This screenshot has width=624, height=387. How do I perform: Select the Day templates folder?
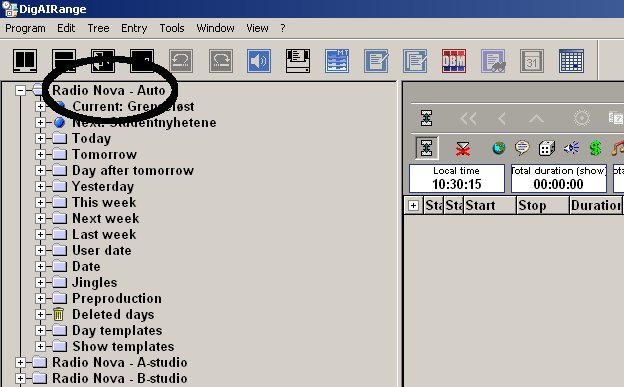(117, 330)
